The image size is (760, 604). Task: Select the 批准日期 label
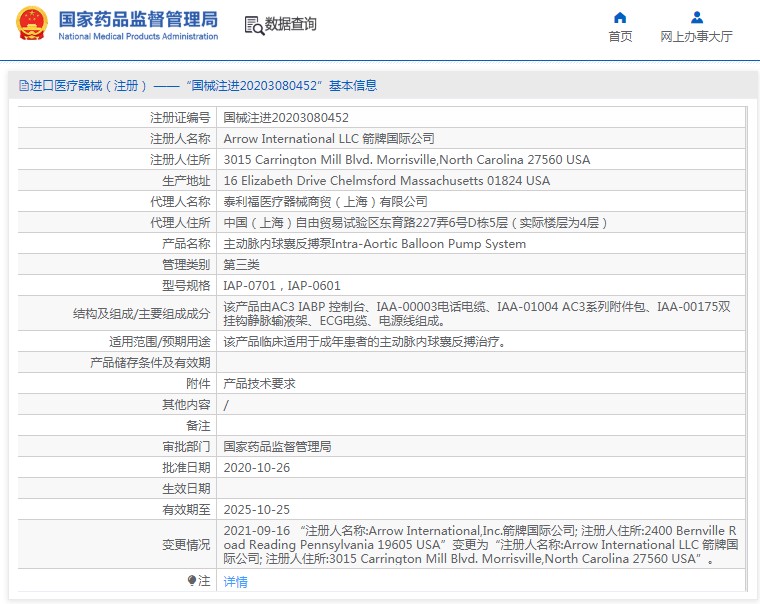[186, 468]
